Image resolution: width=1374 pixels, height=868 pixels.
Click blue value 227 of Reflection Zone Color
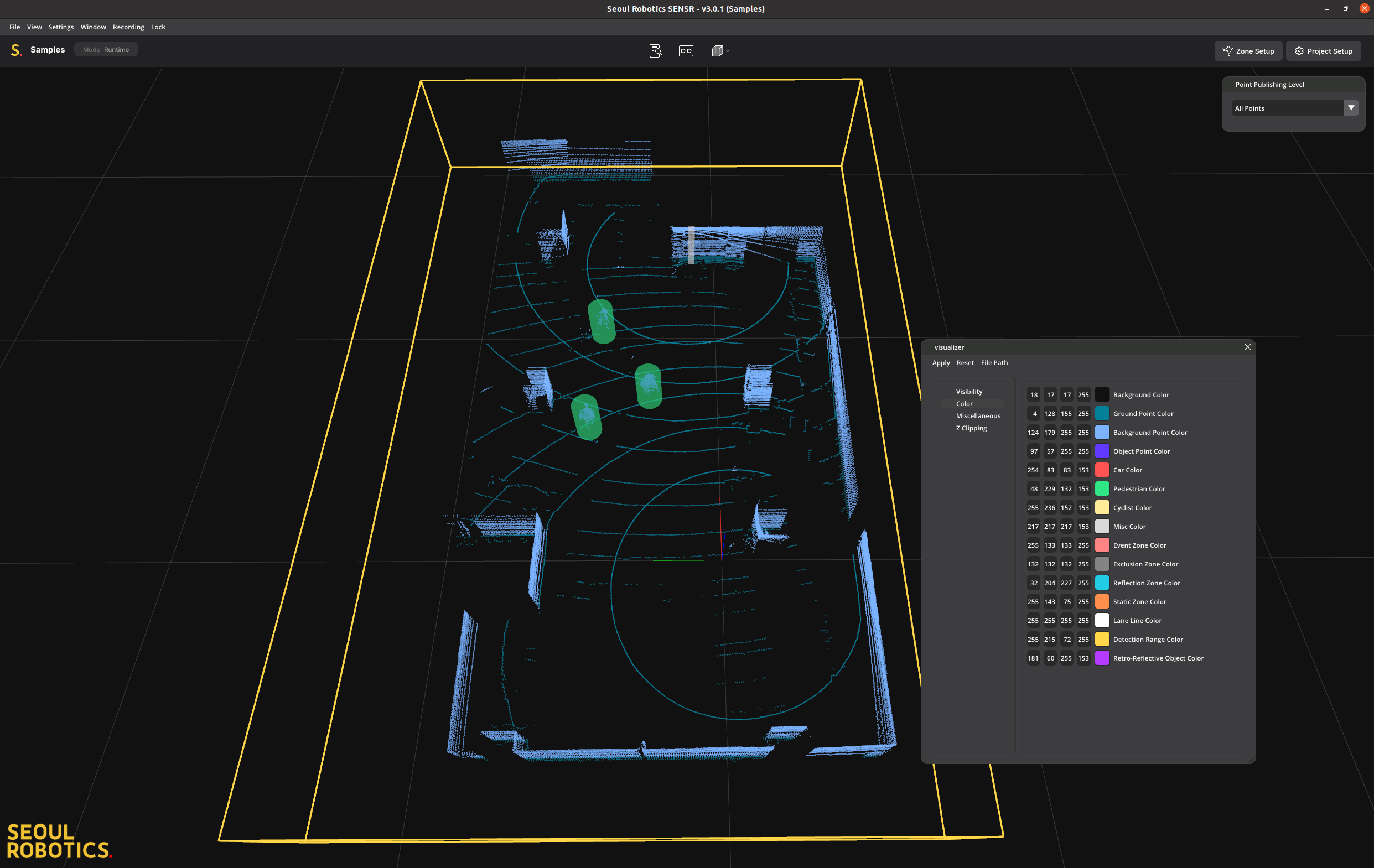[x=1066, y=583]
